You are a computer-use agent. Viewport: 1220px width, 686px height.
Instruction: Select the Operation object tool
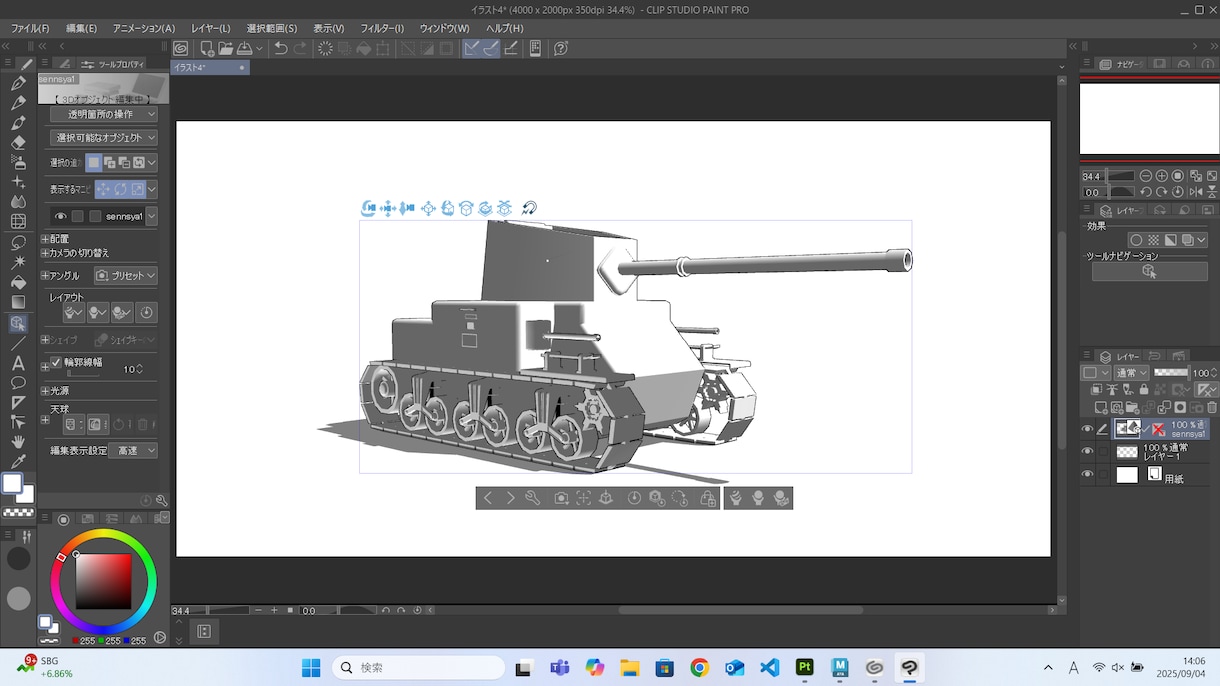18,323
